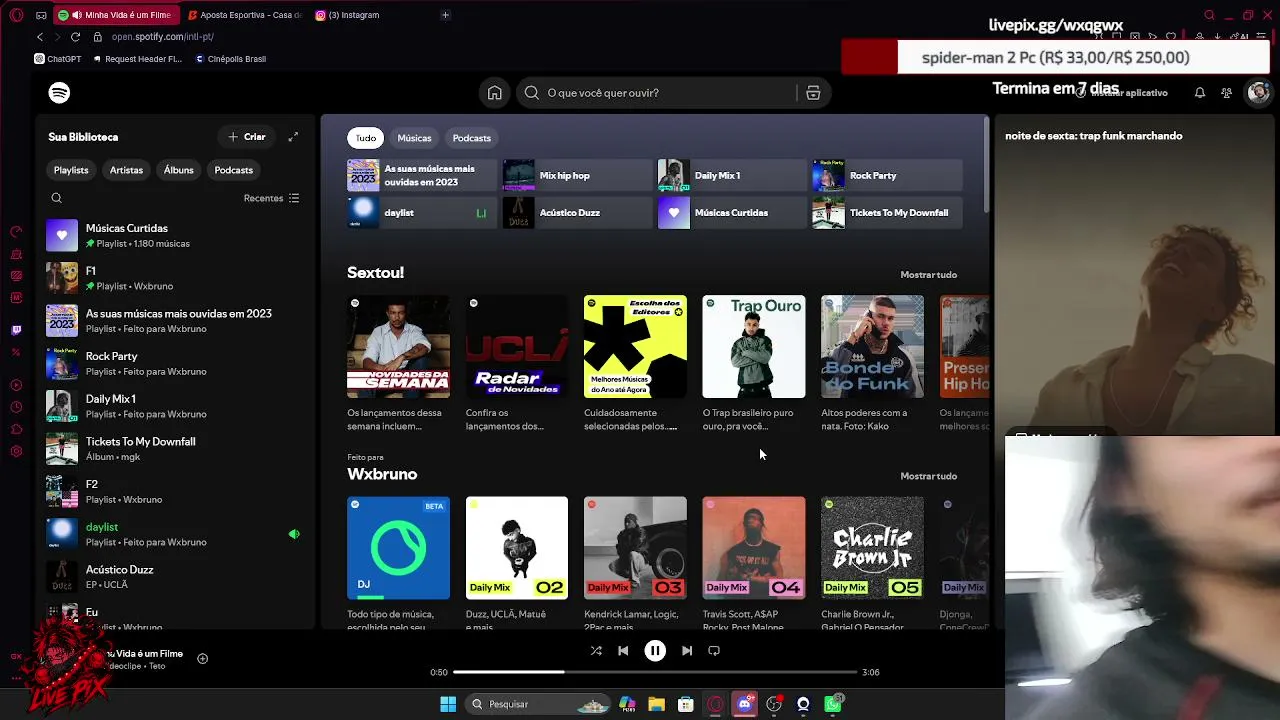Open the Radar de Novidades cover

(517, 347)
